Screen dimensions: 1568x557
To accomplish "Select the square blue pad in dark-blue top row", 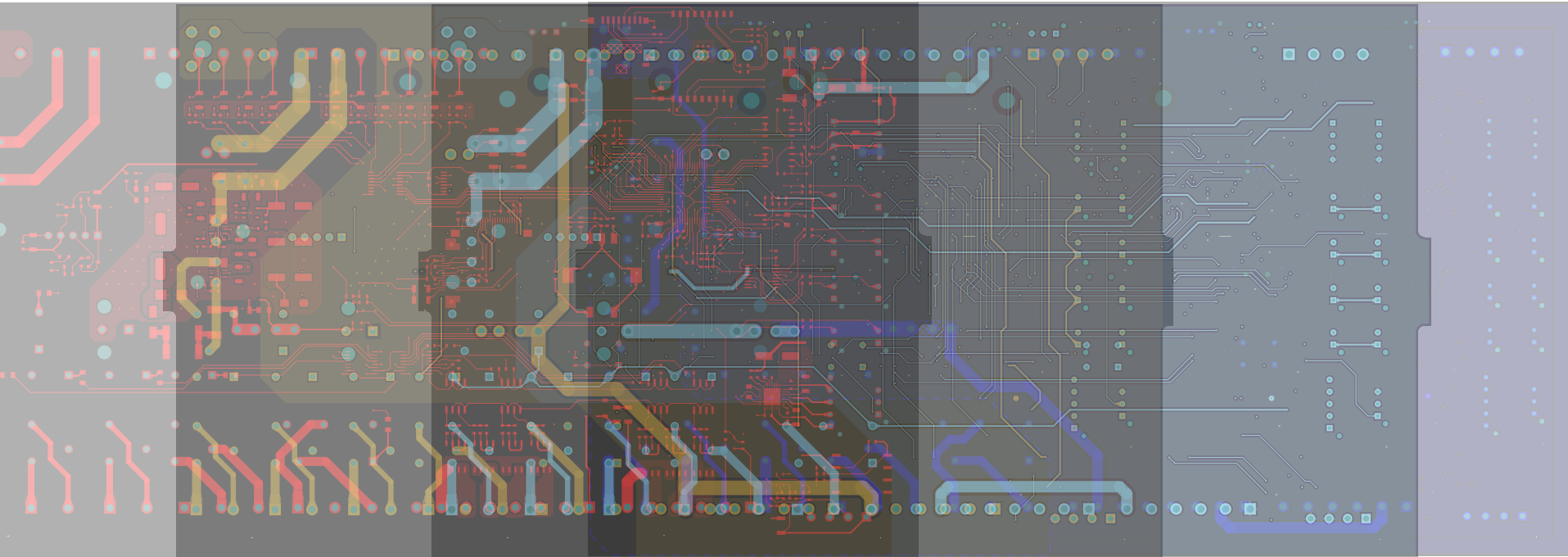I will pyautogui.click(x=1445, y=52).
